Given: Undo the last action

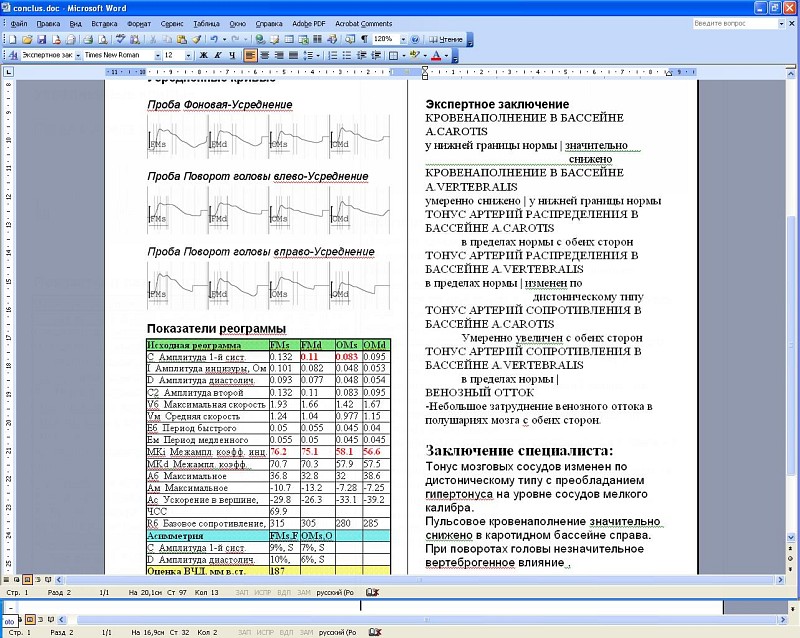Looking at the screenshot, I should 214,39.
